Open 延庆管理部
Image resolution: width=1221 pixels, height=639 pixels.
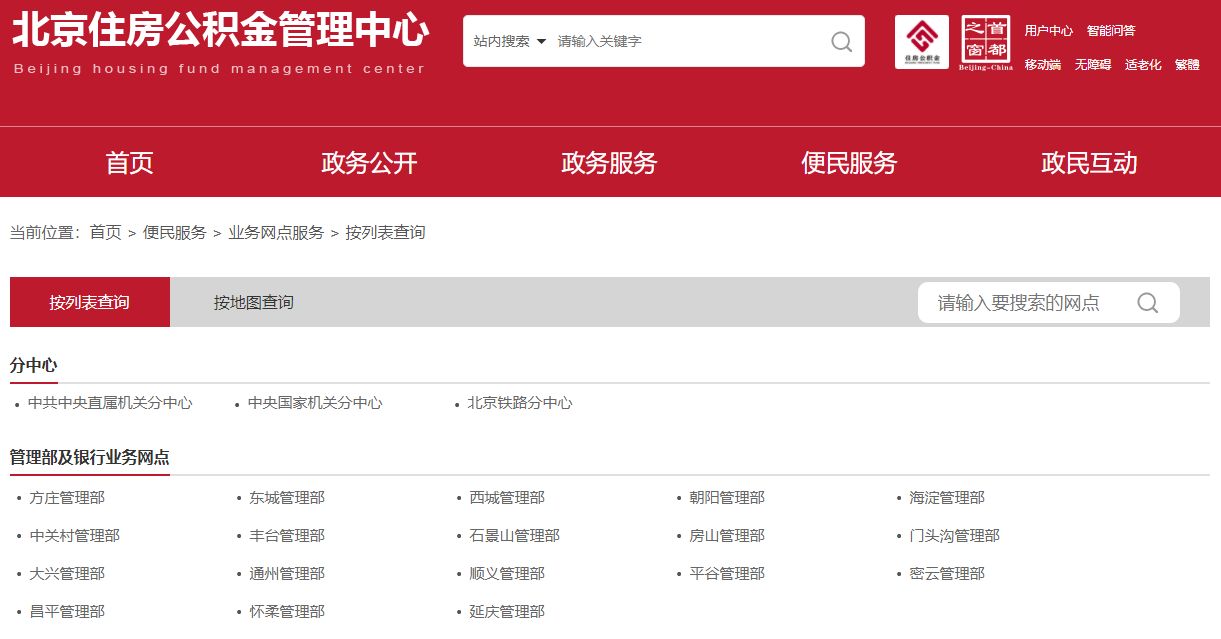click(507, 611)
